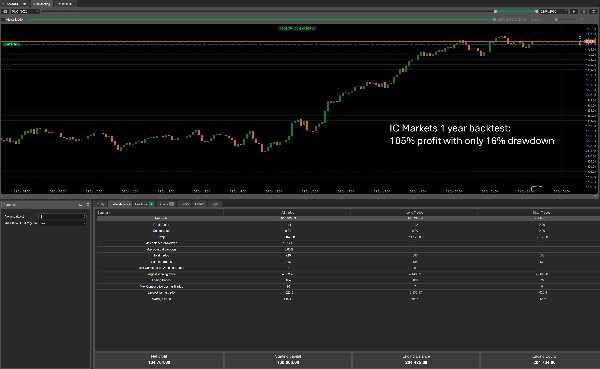The height and width of the screenshot is (369, 600).
Task: Open the second parameter dropdown
Action: [x=62, y=223]
